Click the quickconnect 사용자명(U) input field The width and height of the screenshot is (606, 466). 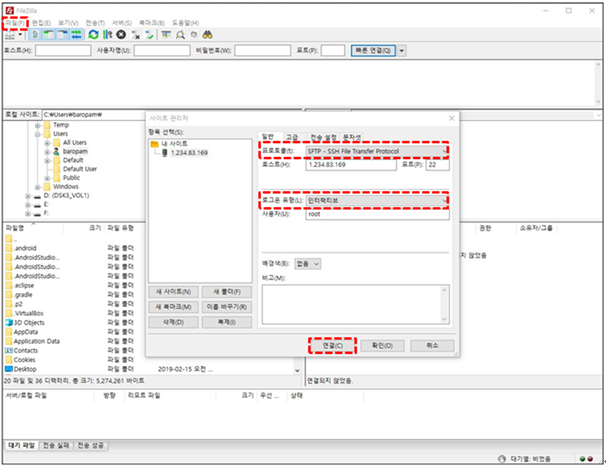(162, 51)
